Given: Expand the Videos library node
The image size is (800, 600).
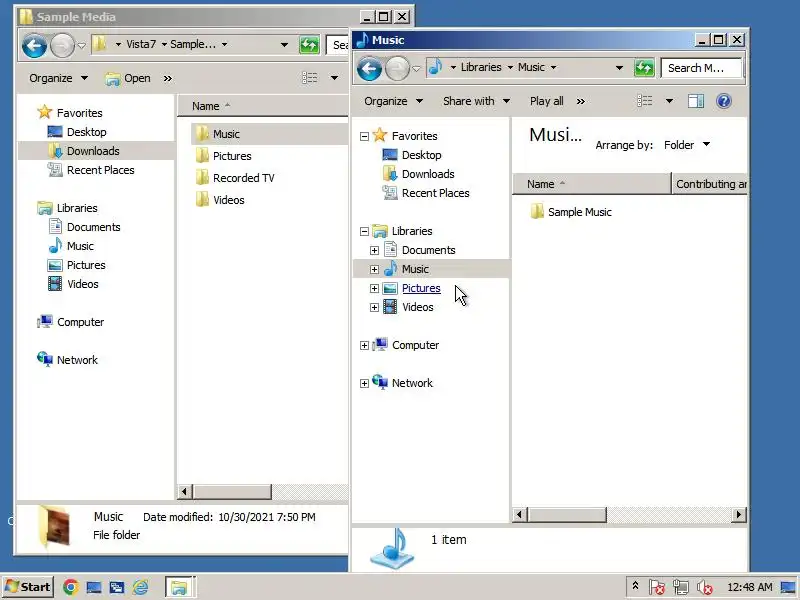Looking at the screenshot, I should click(x=374, y=308).
